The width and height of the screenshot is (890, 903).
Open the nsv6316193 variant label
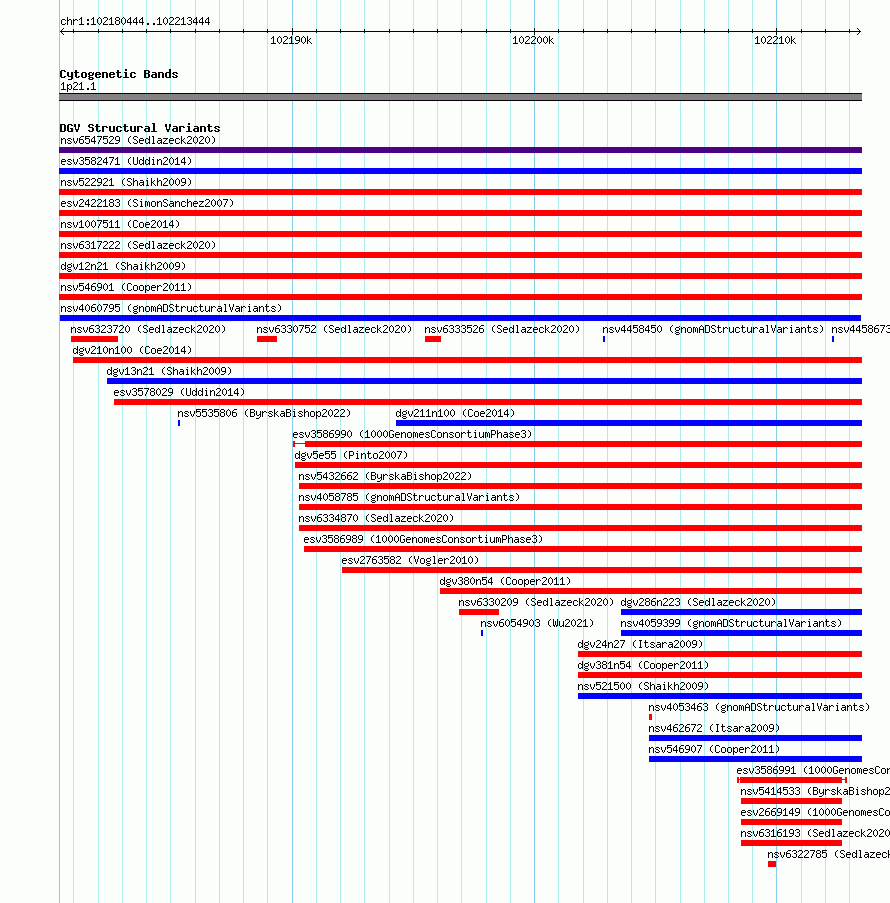click(x=815, y=834)
